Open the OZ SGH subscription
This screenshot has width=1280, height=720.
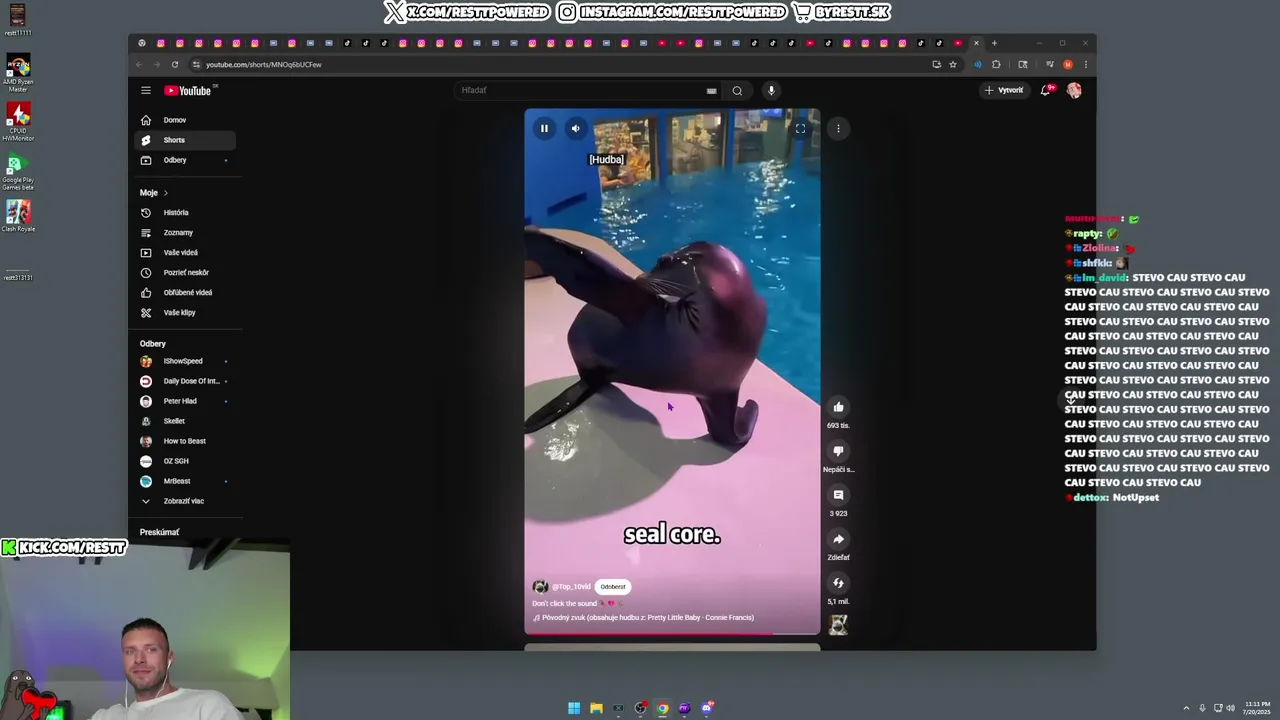[x=185, y=461]
